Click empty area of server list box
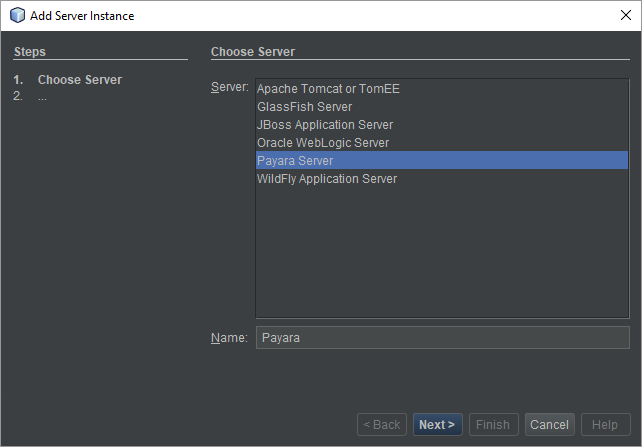Screen dimensions: 642x447 442,252
